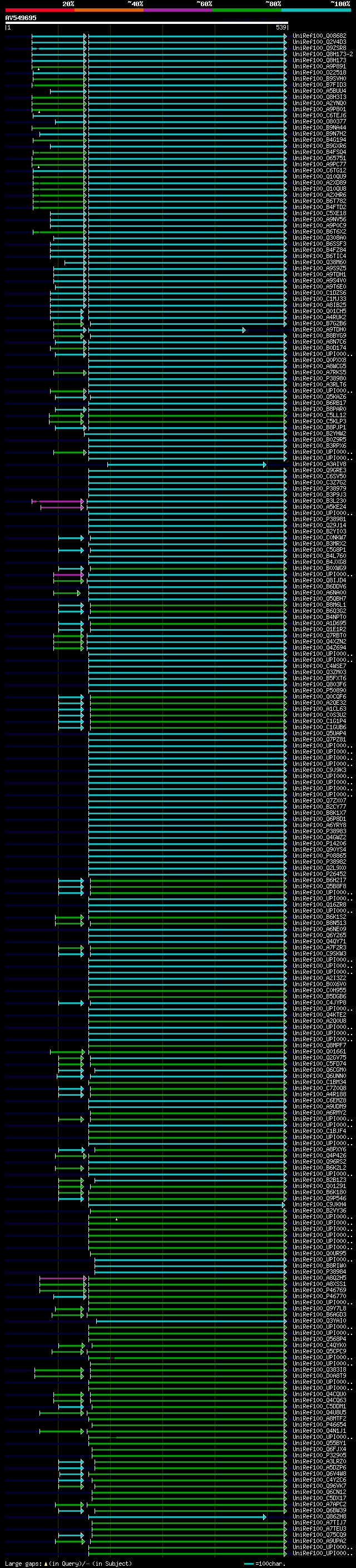Open hit UniRef100_Q08682
The image size is (356, 1568).
point(319,36)
